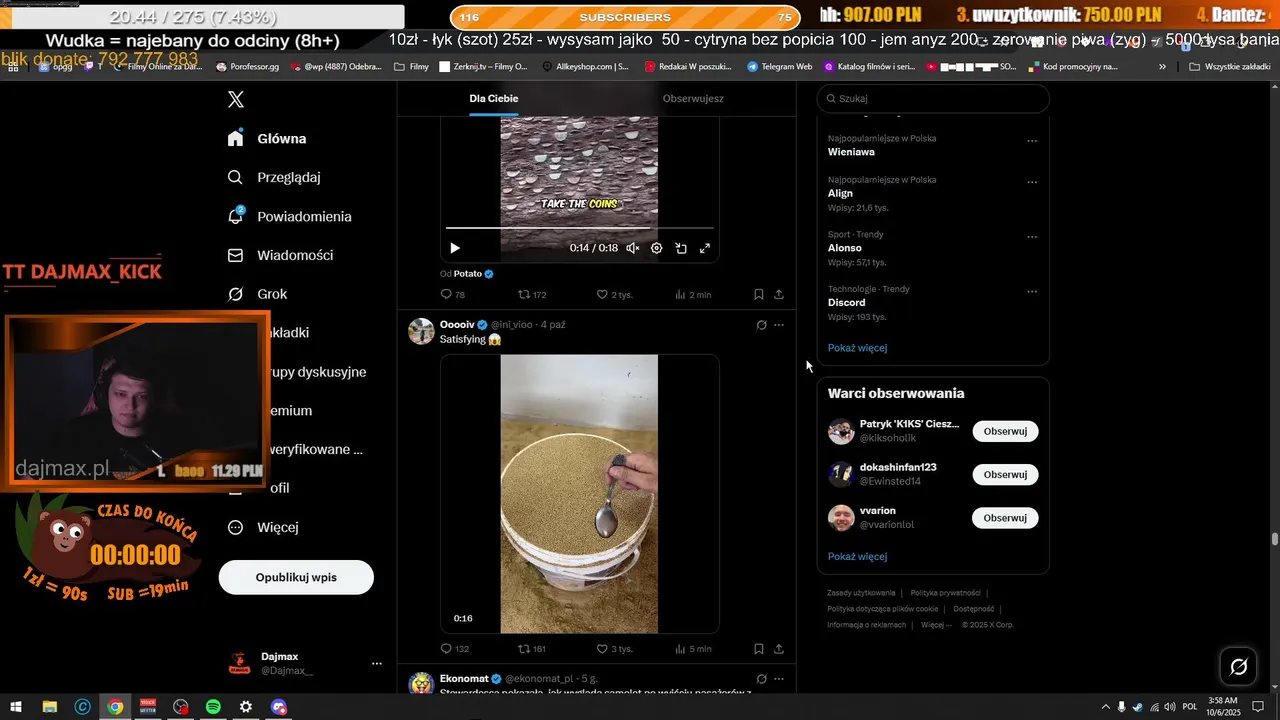Open Potato account link below video
This screenshot has width=1280, height=720.
coord(468,273)
